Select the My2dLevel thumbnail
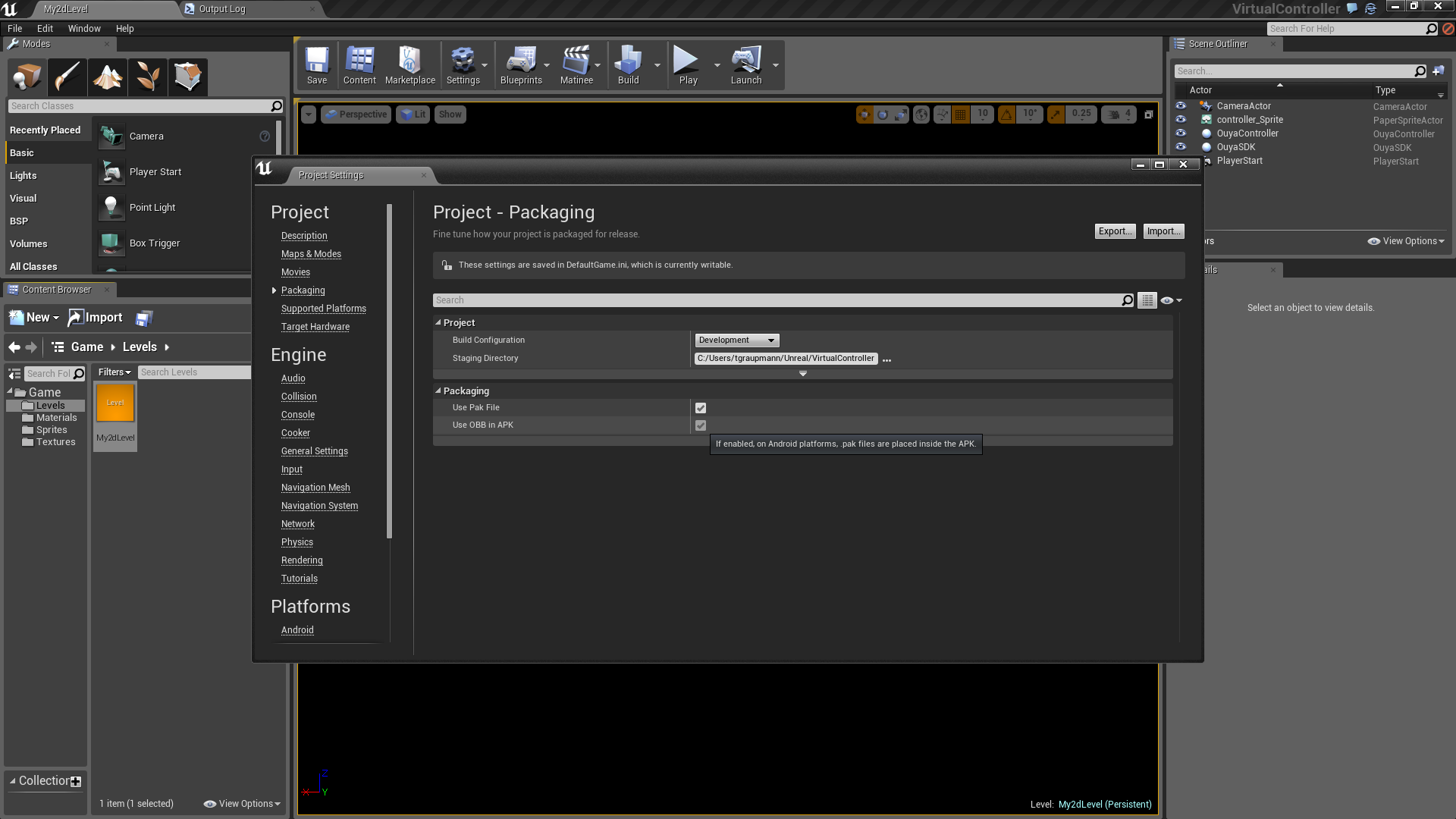The height and width of the screenshot is (819, 1456). [x=115, y=403]
